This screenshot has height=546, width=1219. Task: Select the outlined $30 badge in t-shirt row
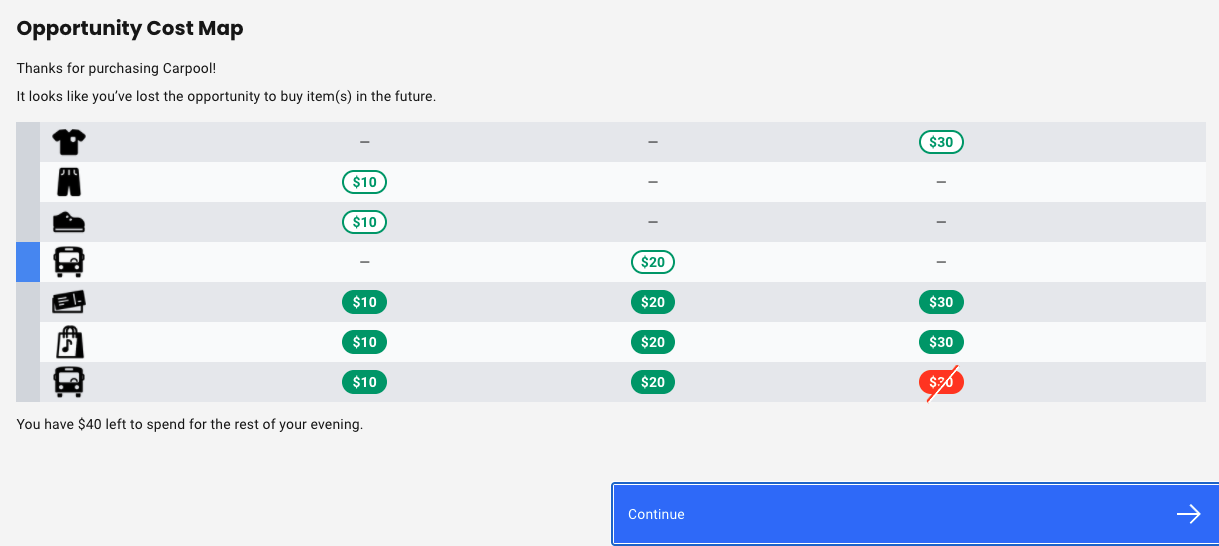coord(941,142)
